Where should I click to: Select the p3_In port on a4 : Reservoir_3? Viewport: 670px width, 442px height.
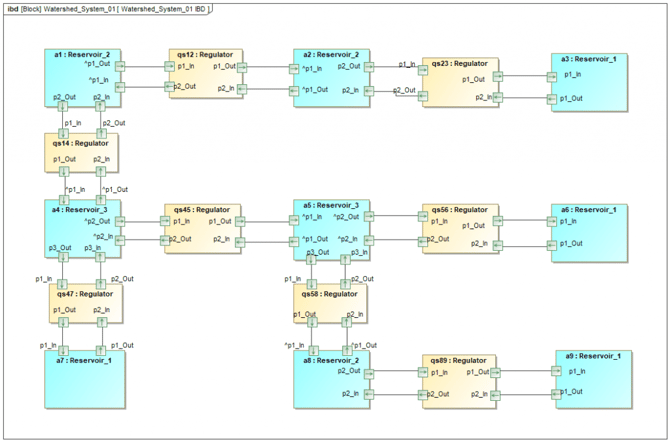pyautogui.click(x=100, y=257)
